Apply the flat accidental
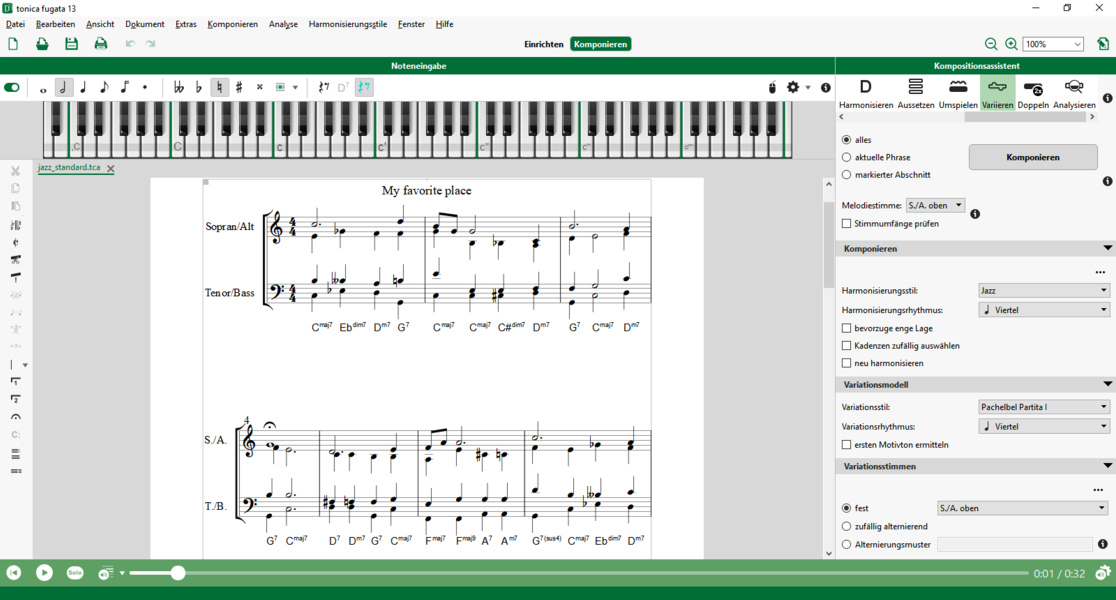The width and height of the screenshot is (1116, 600). point(199,88)
